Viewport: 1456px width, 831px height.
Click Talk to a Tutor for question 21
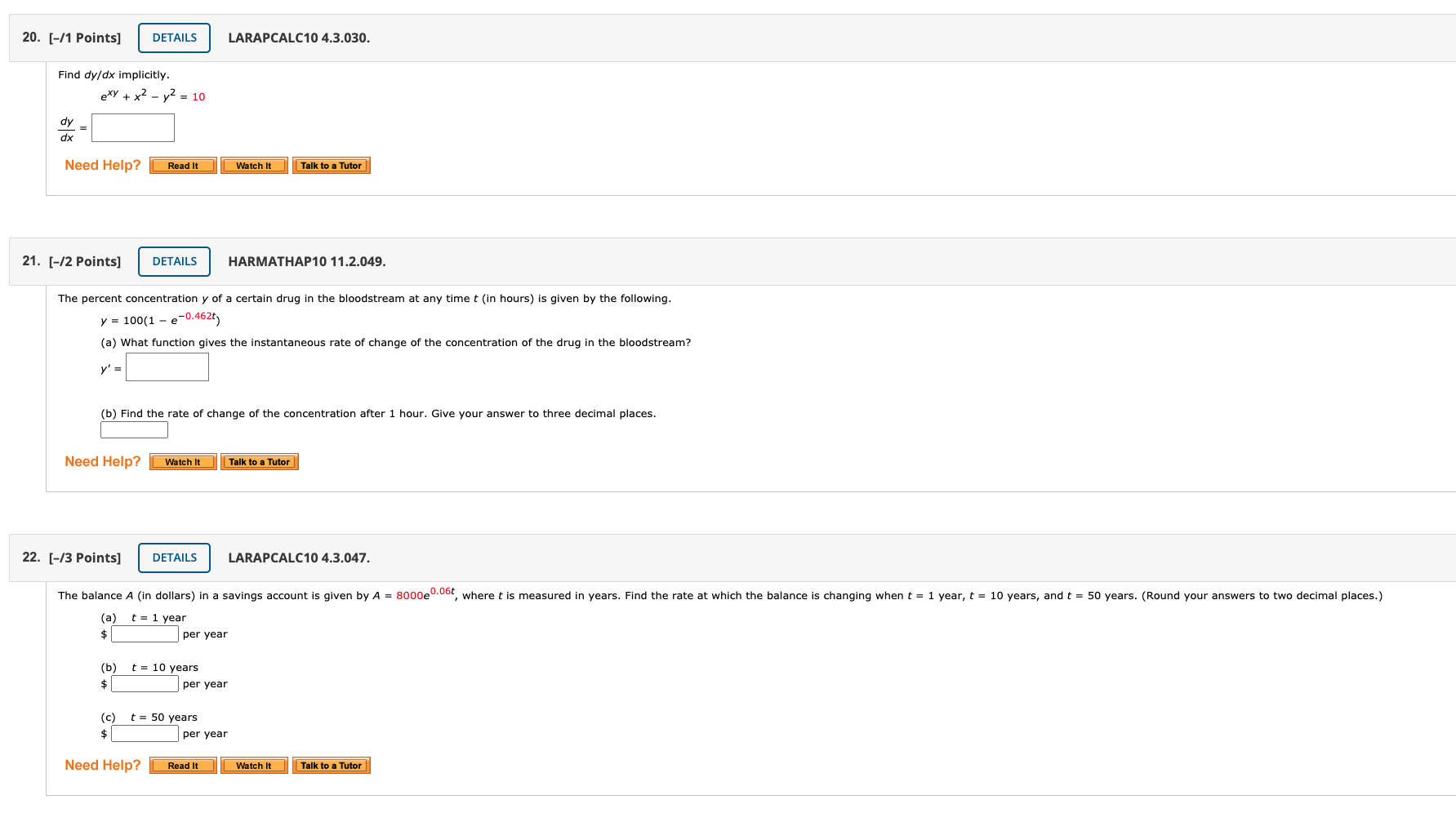tap(260, 462)
